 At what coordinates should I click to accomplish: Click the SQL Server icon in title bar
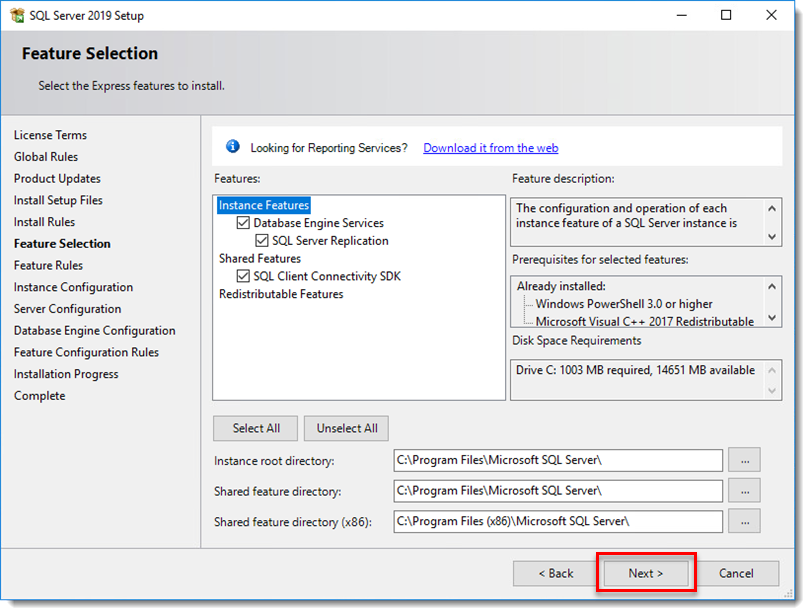click(17, 15)
